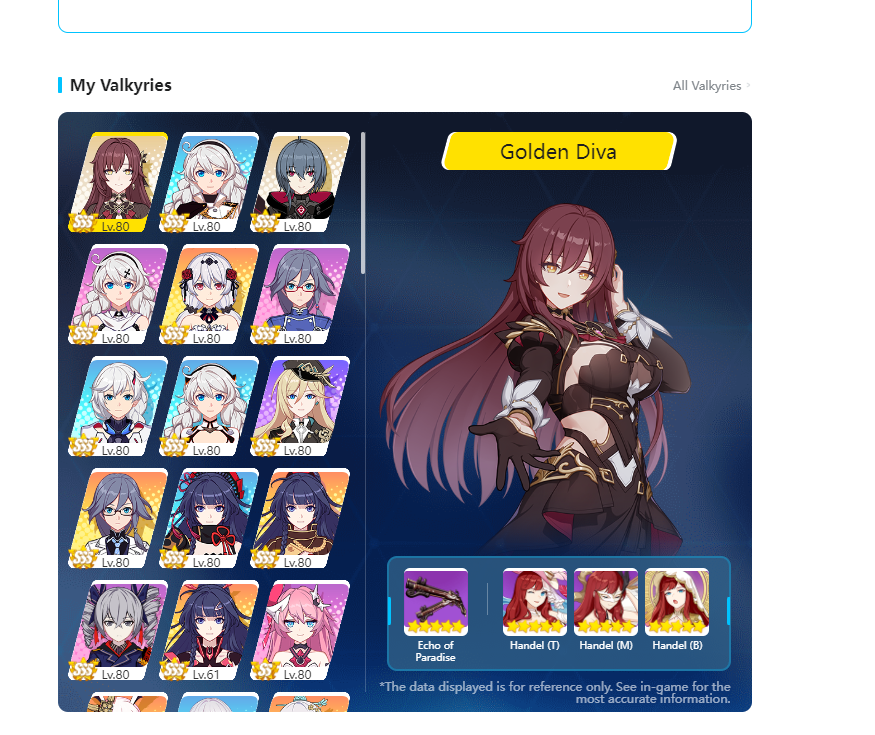The height and width of the screenshot is (735, 875).
Task: Choose the gray-haired valkyrie with drill twin-tails
Action: tap(118, 631)
